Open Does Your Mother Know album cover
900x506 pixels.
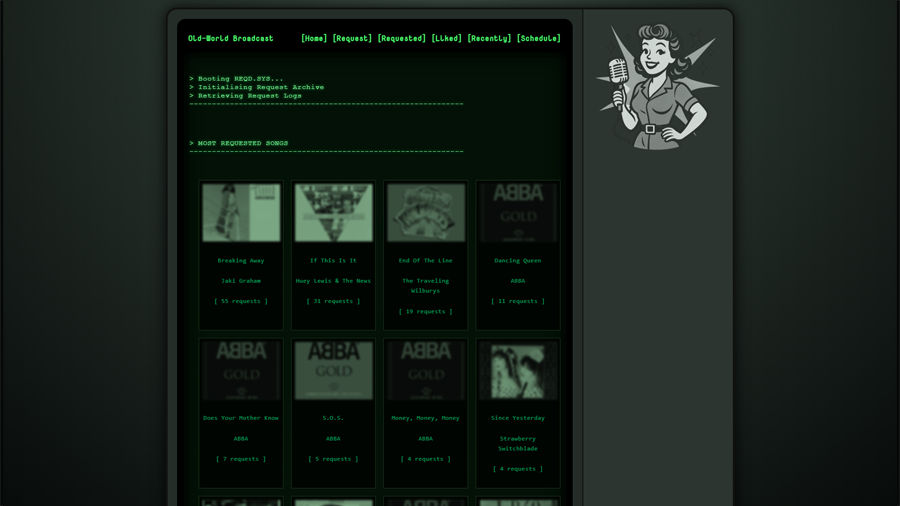tap(241, 370)
